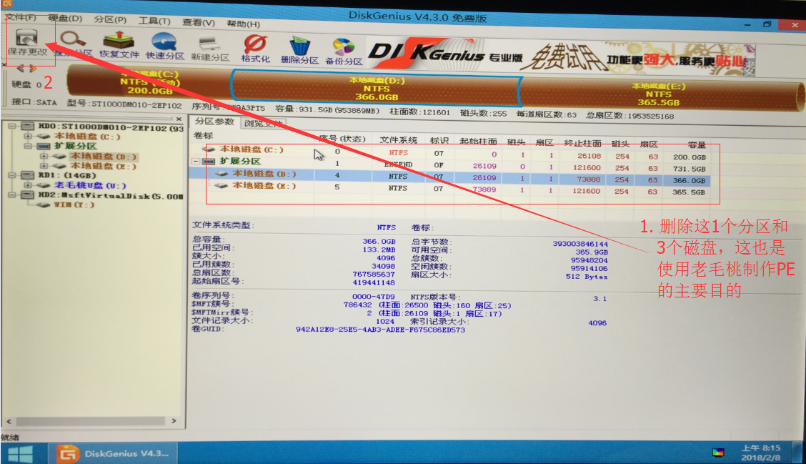Expand the 本地磁盘 (E:) tree node
This screenshot has width=806, height=464.
click(x=44, y=166)
